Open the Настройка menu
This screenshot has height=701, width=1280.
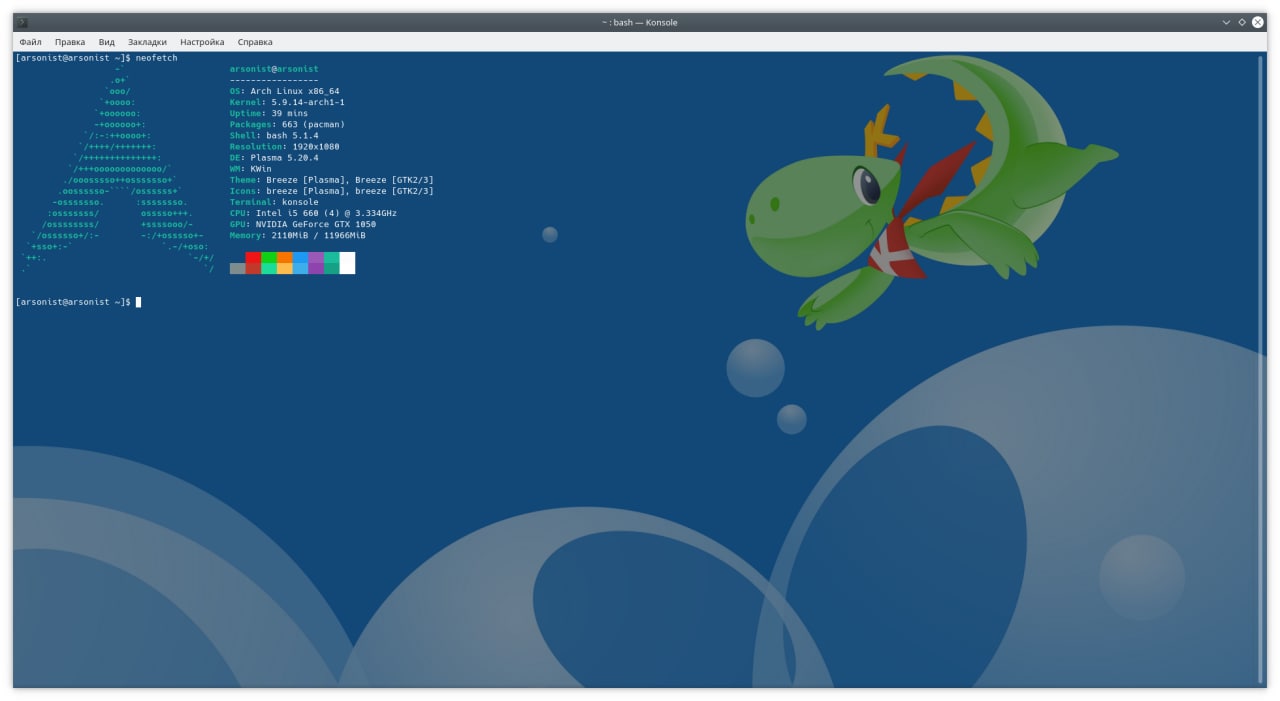[x=202, y=42]
